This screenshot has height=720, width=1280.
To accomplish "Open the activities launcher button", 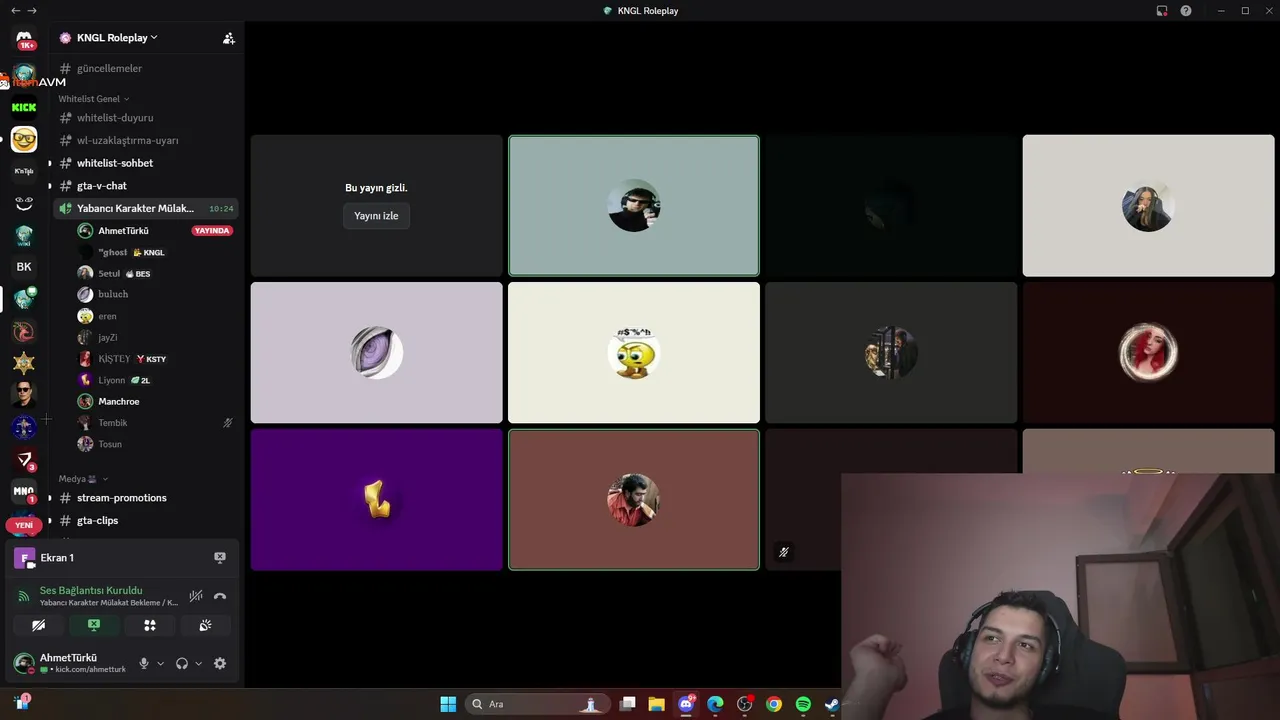I will click(150, 625).
